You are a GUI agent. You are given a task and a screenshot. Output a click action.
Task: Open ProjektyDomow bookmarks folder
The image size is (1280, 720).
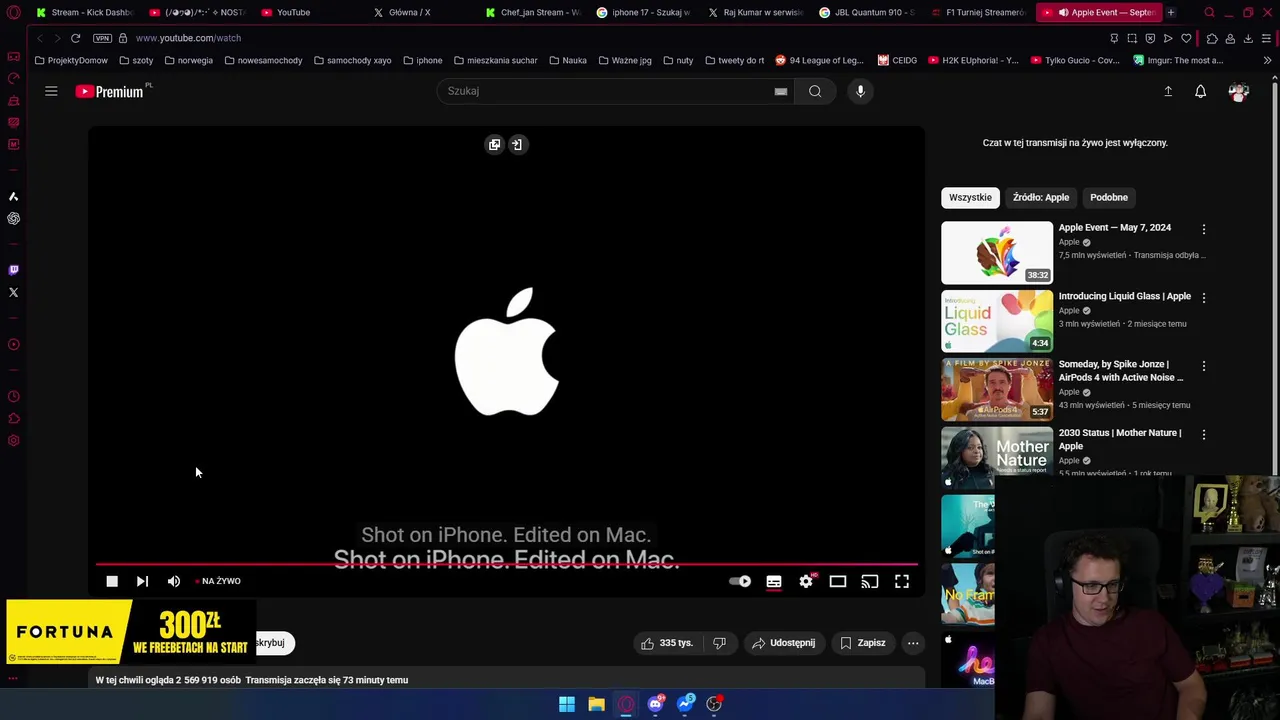tap(71, 60)
